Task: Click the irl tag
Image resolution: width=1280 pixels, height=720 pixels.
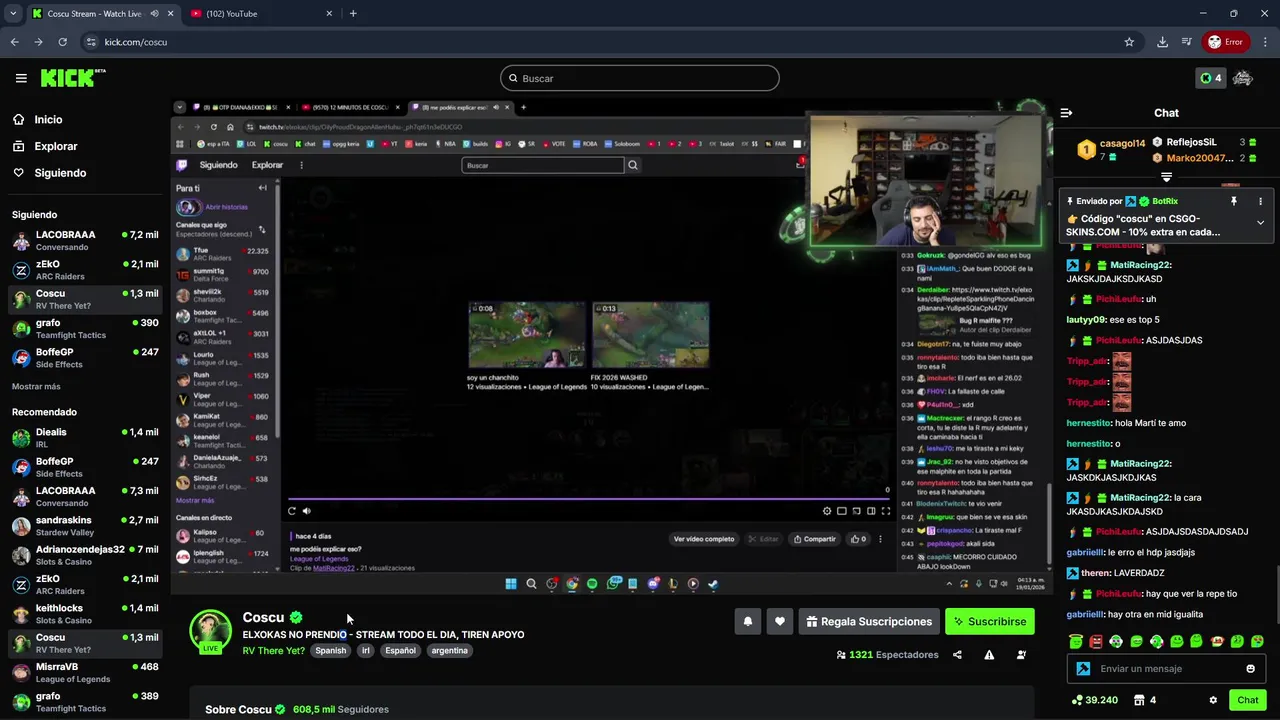Action: pyautogui.click(x=366, y=651)
